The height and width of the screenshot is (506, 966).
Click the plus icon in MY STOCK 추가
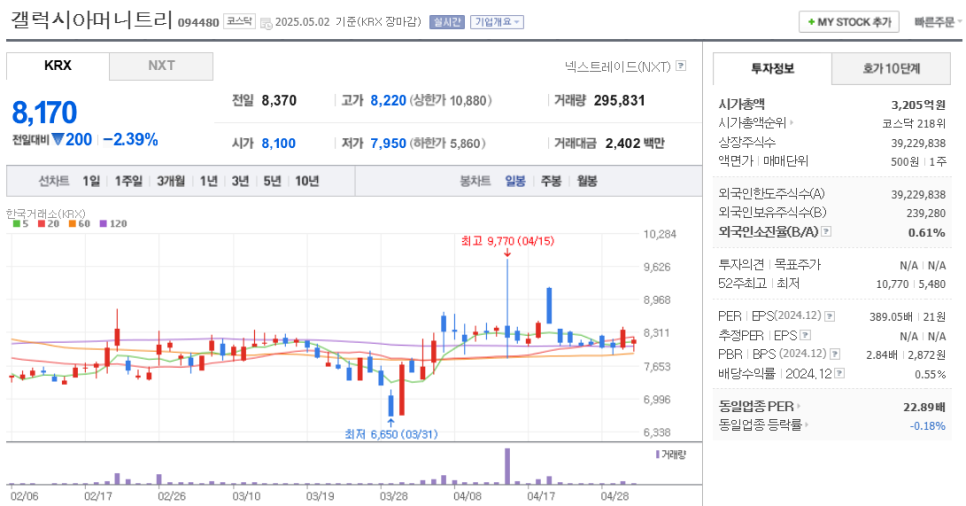[x=811, y=22]
